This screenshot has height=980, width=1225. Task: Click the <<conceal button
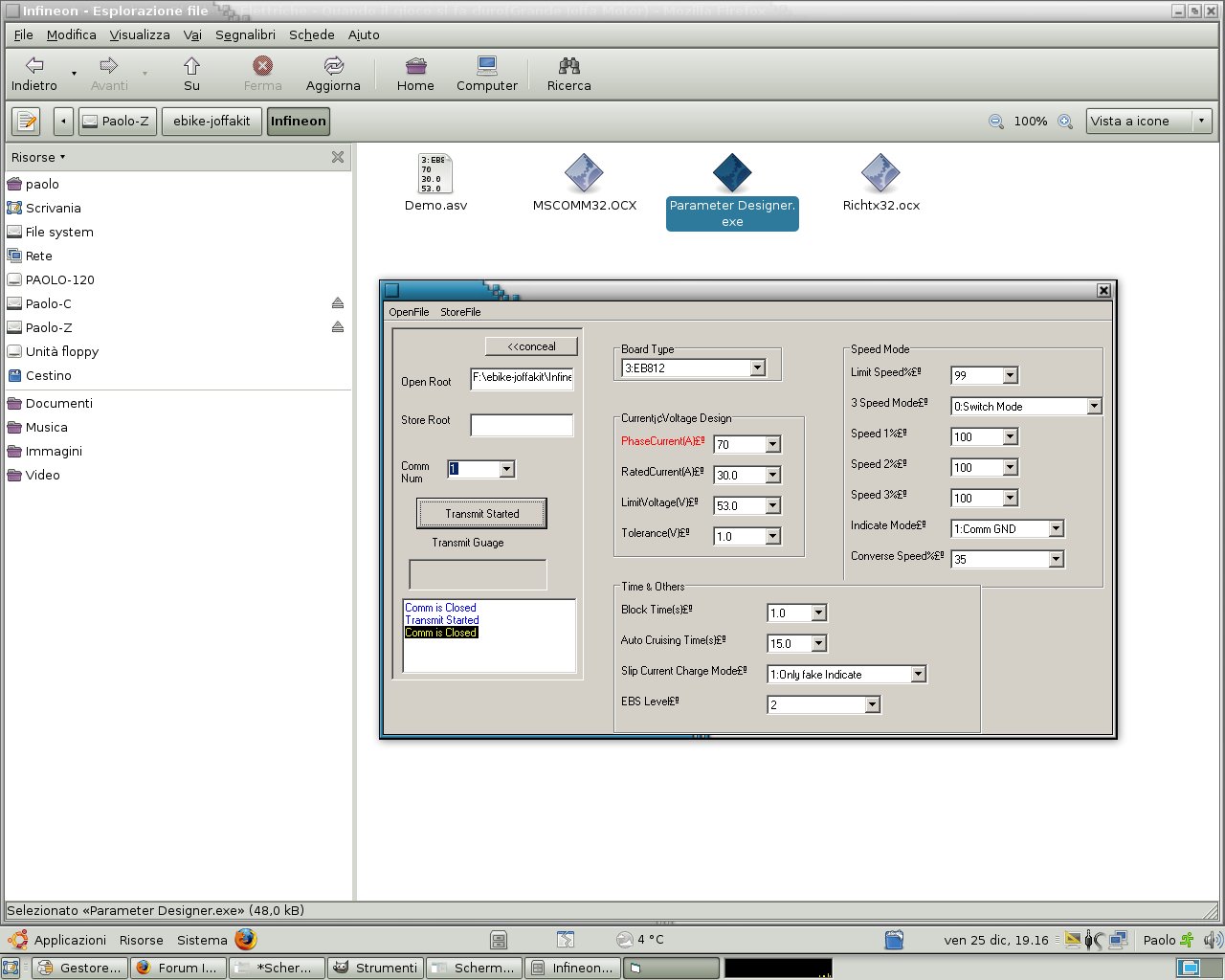(531, 346)
